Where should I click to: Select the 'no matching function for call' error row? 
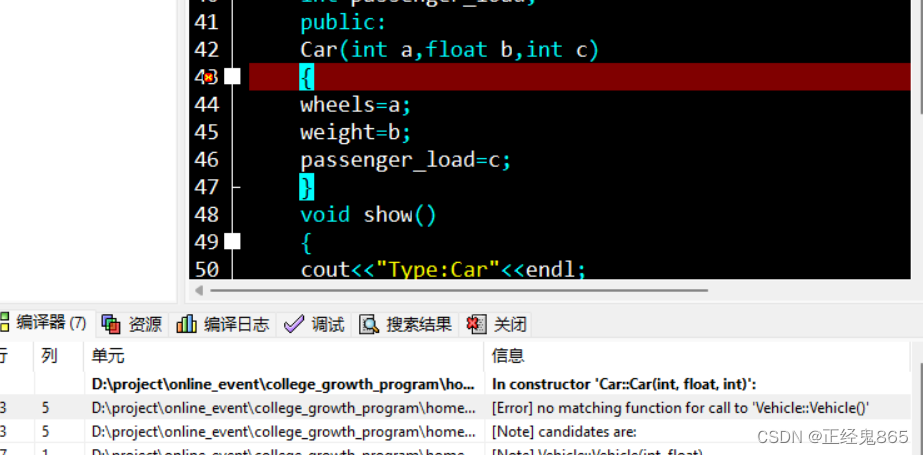[455, 407]
